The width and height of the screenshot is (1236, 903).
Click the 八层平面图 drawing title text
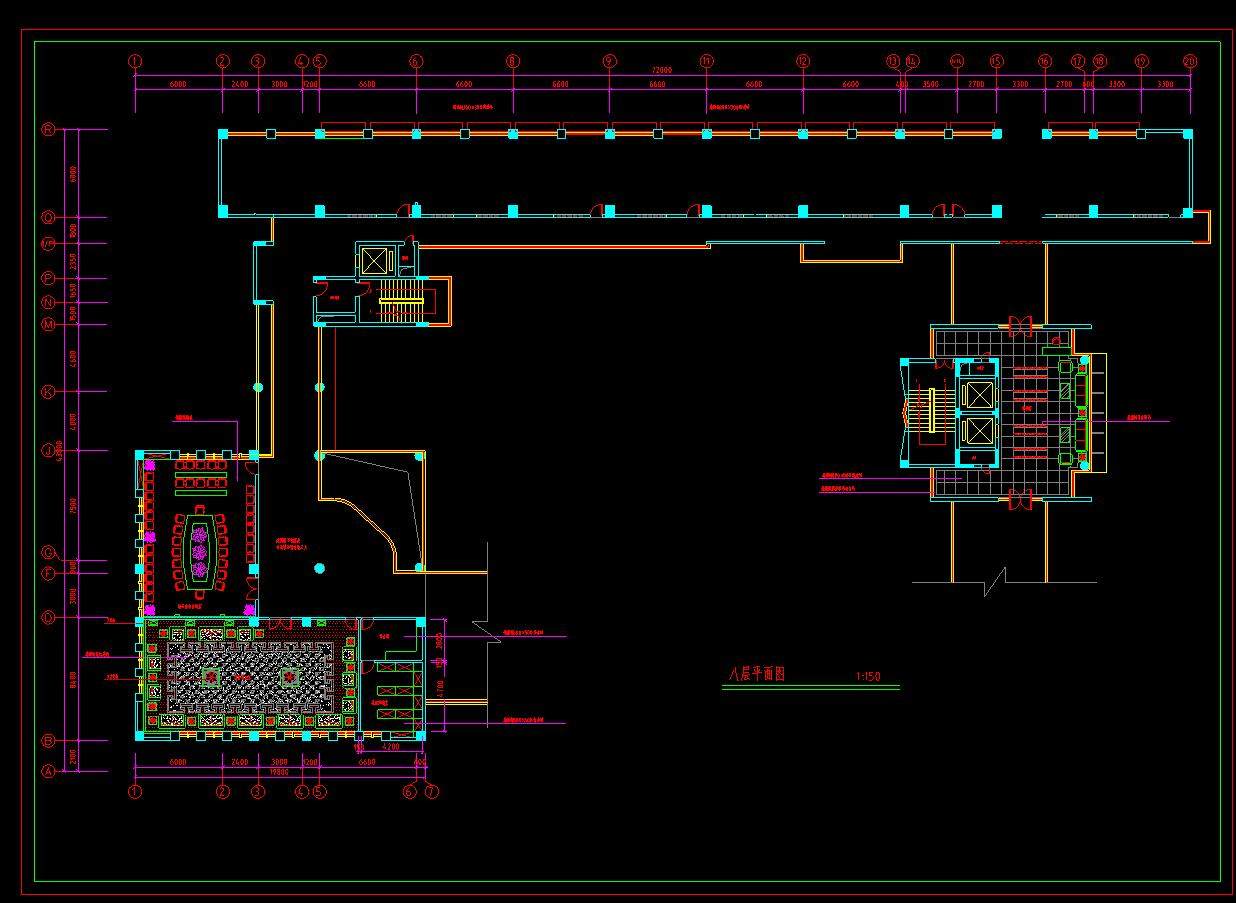pos(755,675)
